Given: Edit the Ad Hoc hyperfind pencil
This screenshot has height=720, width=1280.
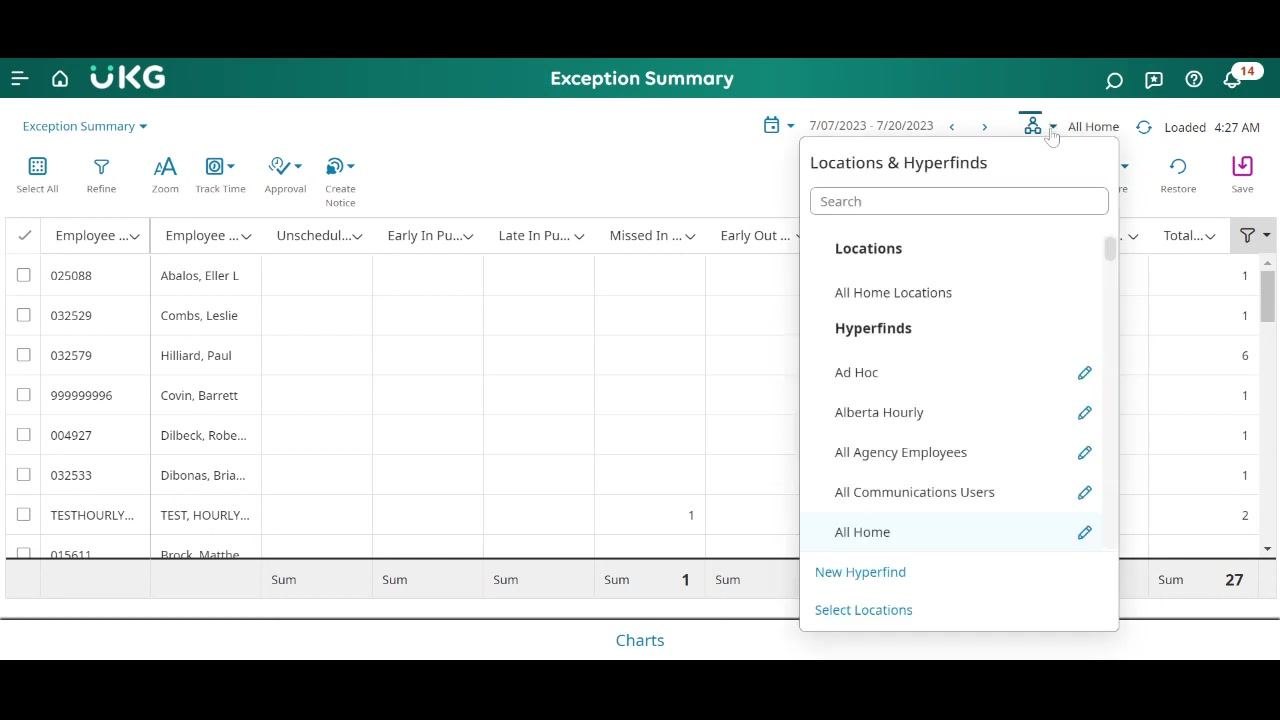Looking at the screenshot, I should [x=1085, y=372].
